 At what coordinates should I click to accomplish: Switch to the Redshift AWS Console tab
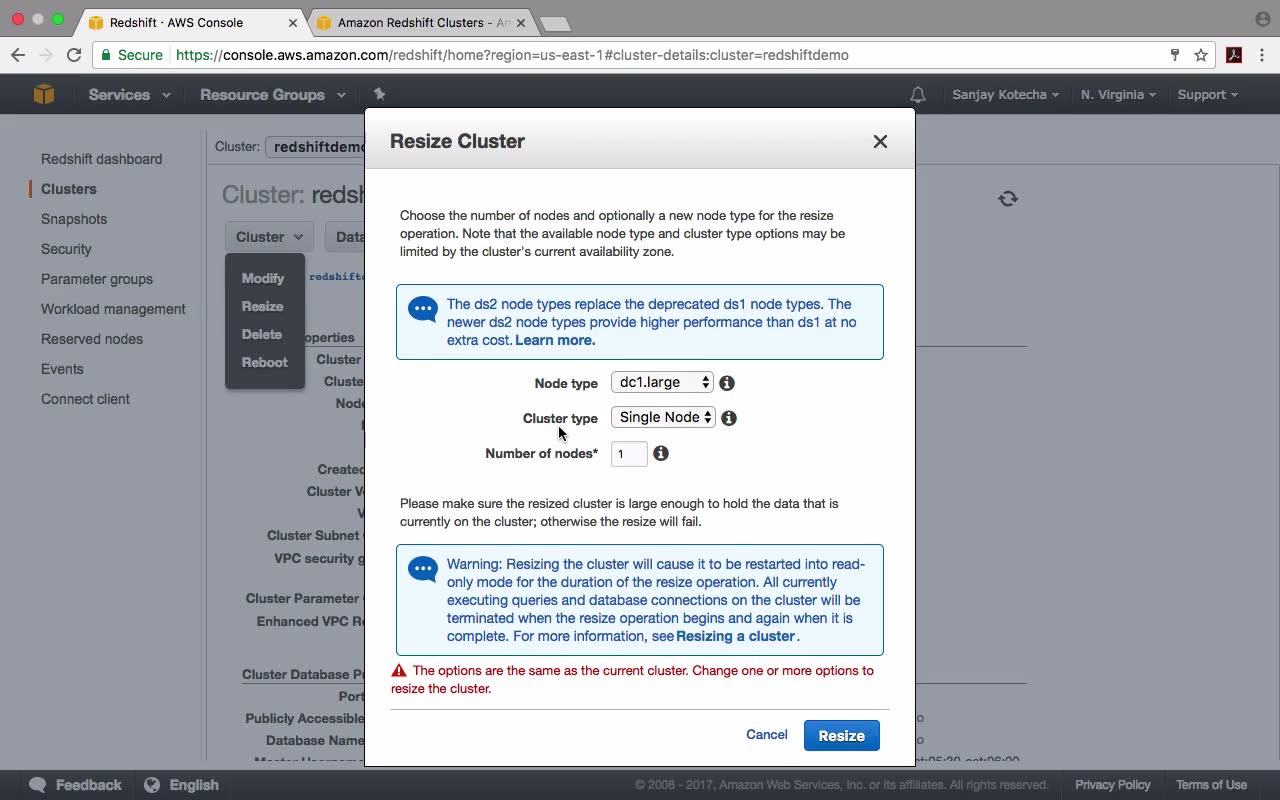pyautogui.click(x=193, y=22)
